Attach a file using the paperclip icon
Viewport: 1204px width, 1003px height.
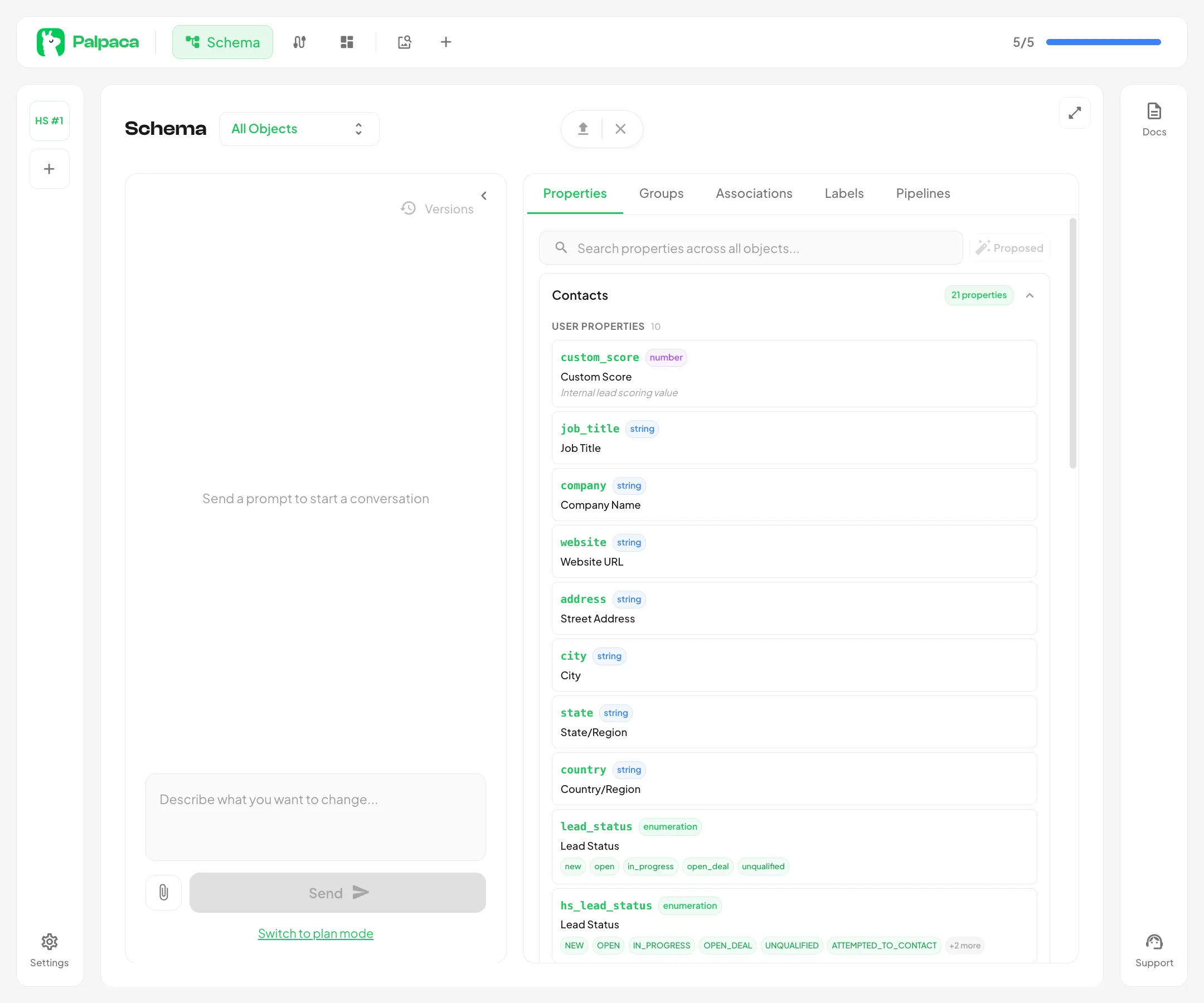coord(163,892)
